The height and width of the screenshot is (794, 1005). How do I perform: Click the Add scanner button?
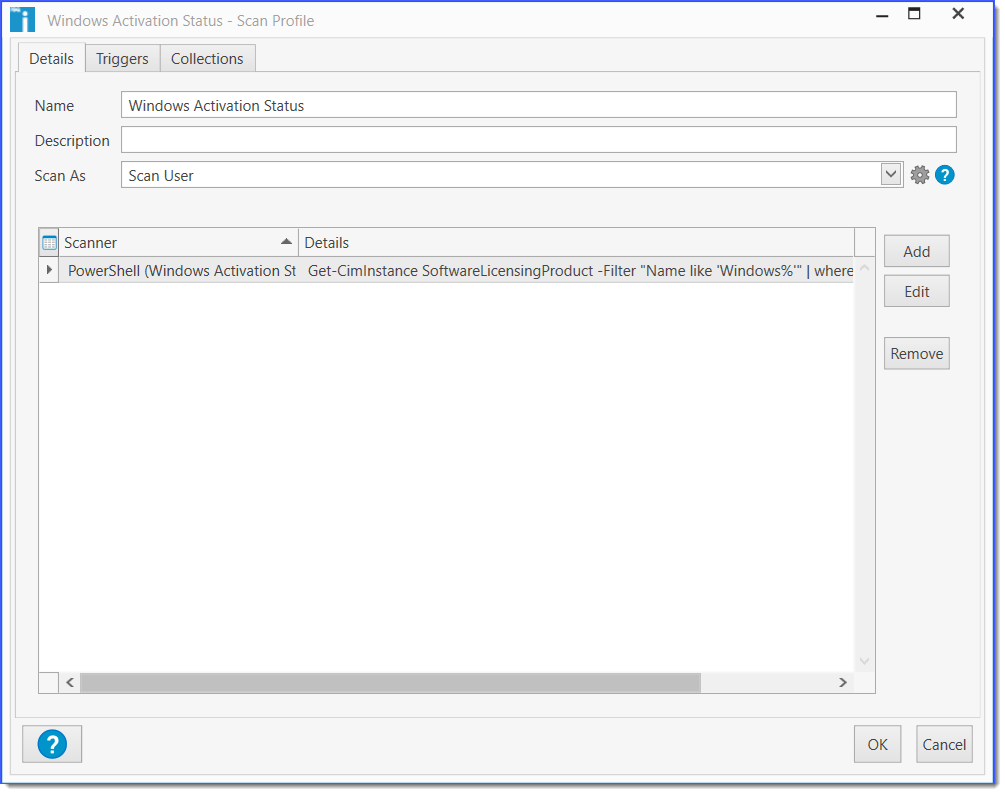[x=917, y=252]
